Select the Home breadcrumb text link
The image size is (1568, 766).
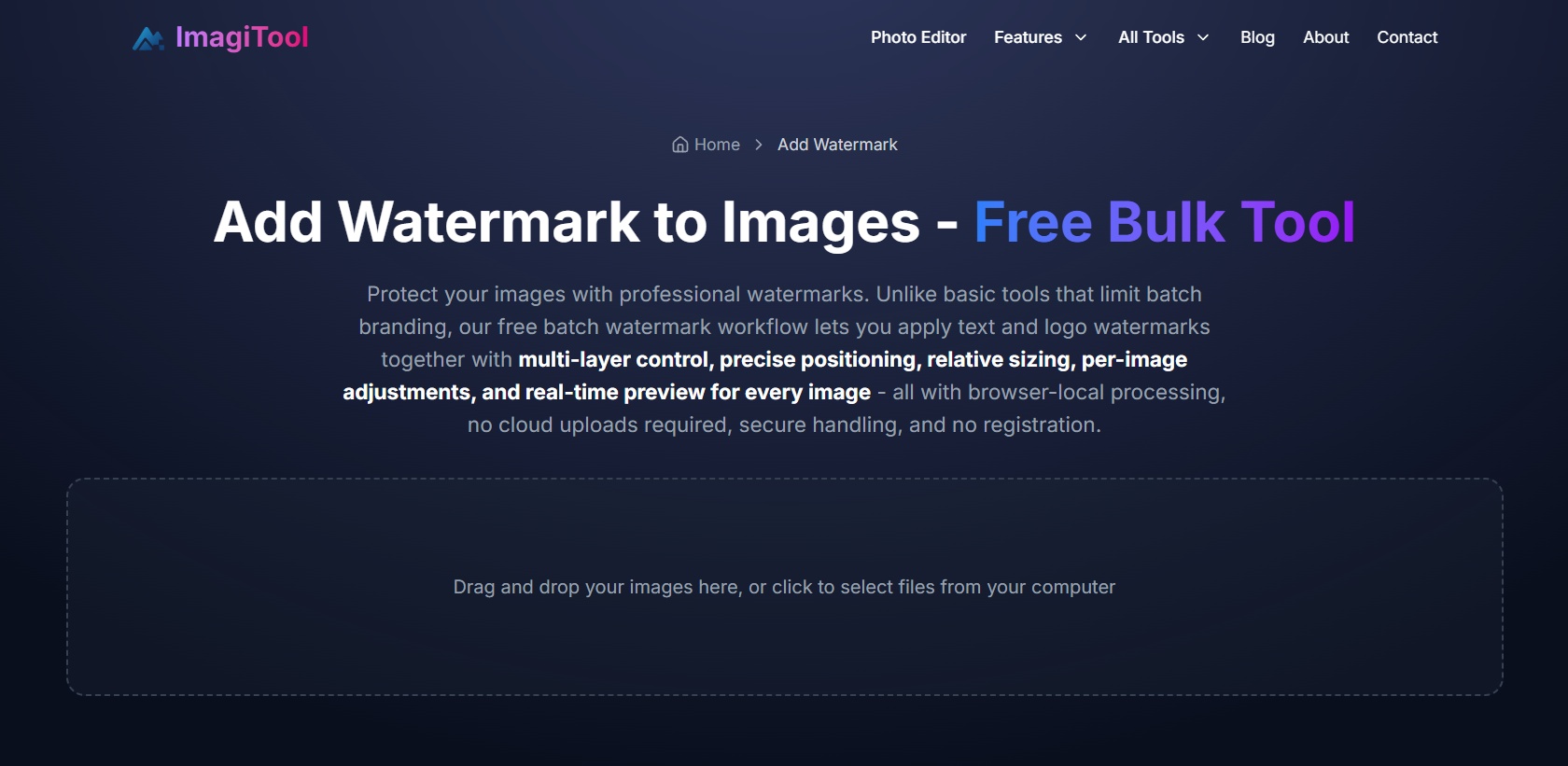pyautogui.click(x=717, y=145)
